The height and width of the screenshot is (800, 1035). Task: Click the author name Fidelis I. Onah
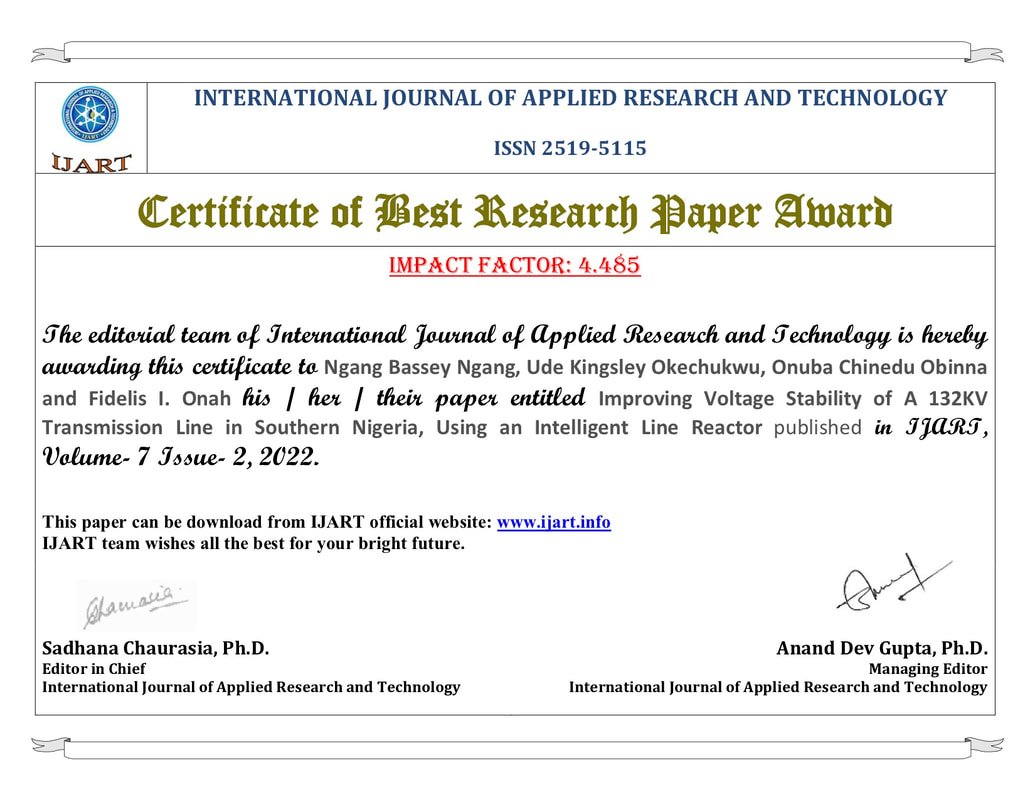click(160, 399)
